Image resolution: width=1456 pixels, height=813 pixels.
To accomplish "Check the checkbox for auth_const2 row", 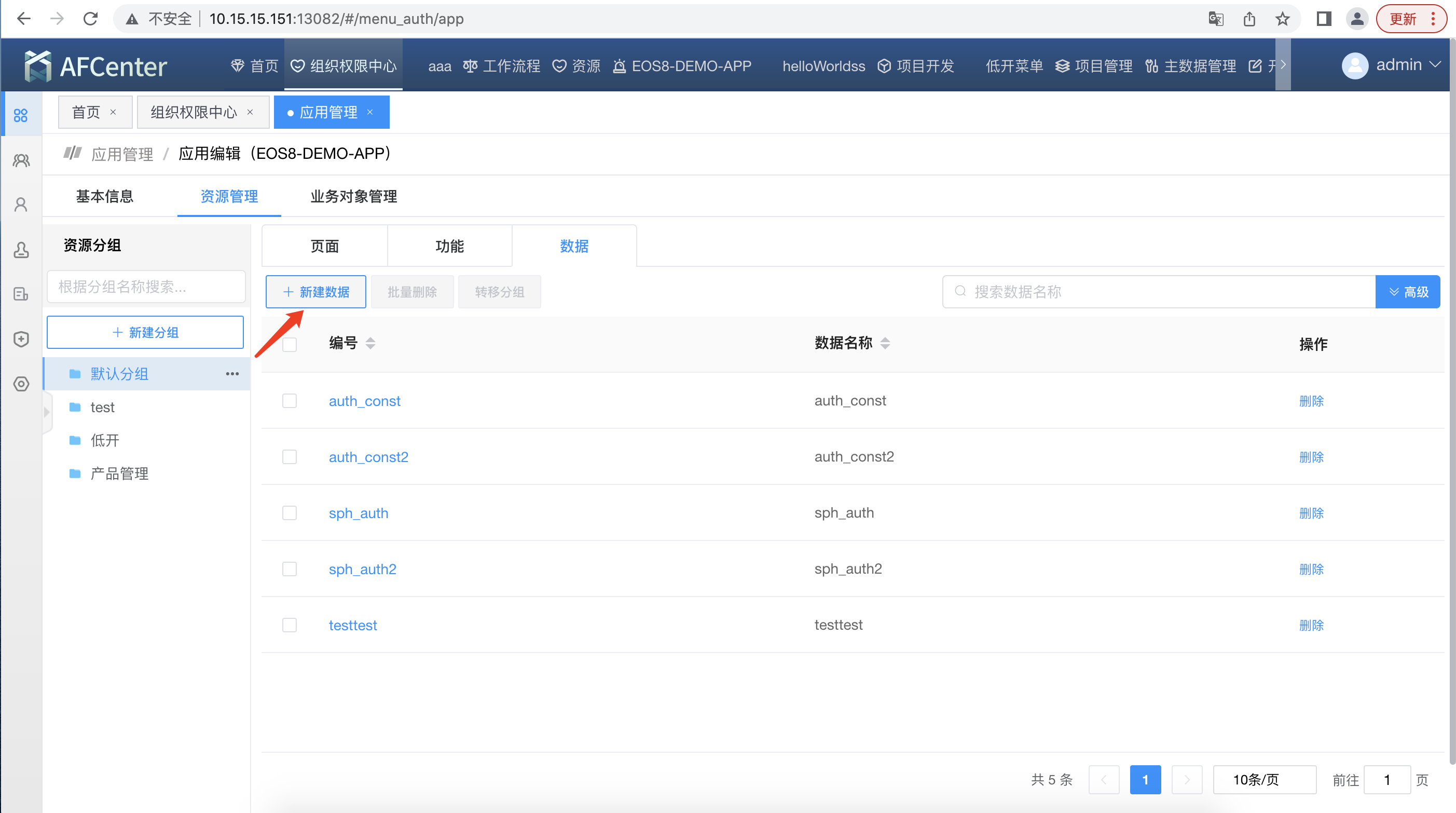I will coord(290,456).
